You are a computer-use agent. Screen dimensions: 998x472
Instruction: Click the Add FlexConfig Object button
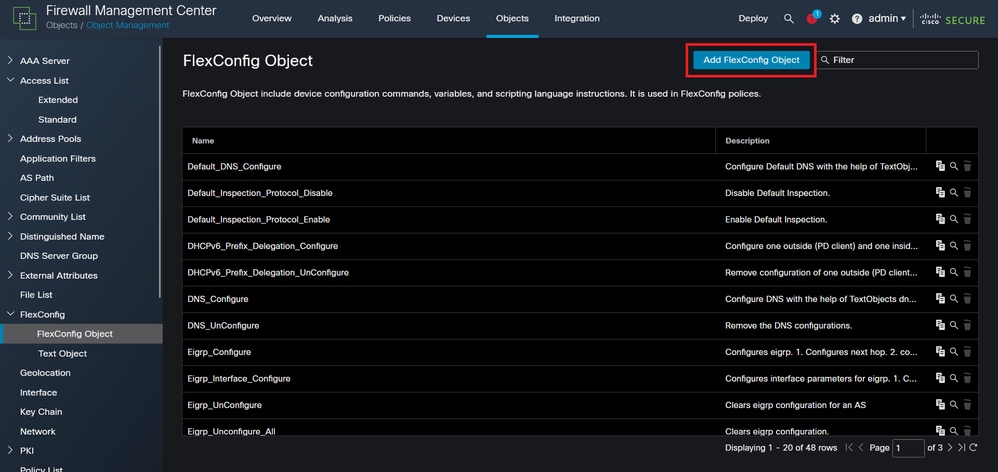751,60
